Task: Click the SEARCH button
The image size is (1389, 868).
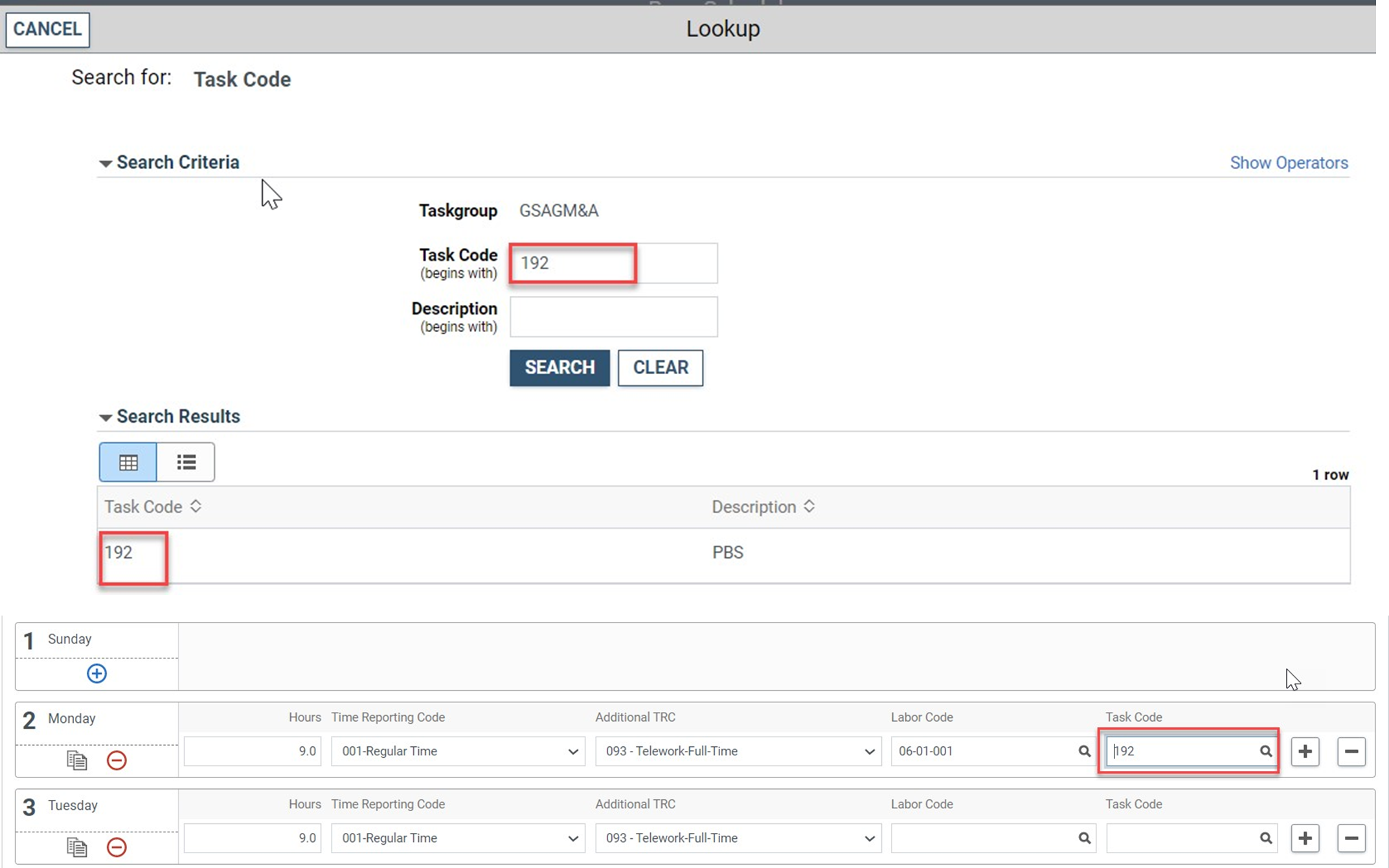Action: [559, 368]
